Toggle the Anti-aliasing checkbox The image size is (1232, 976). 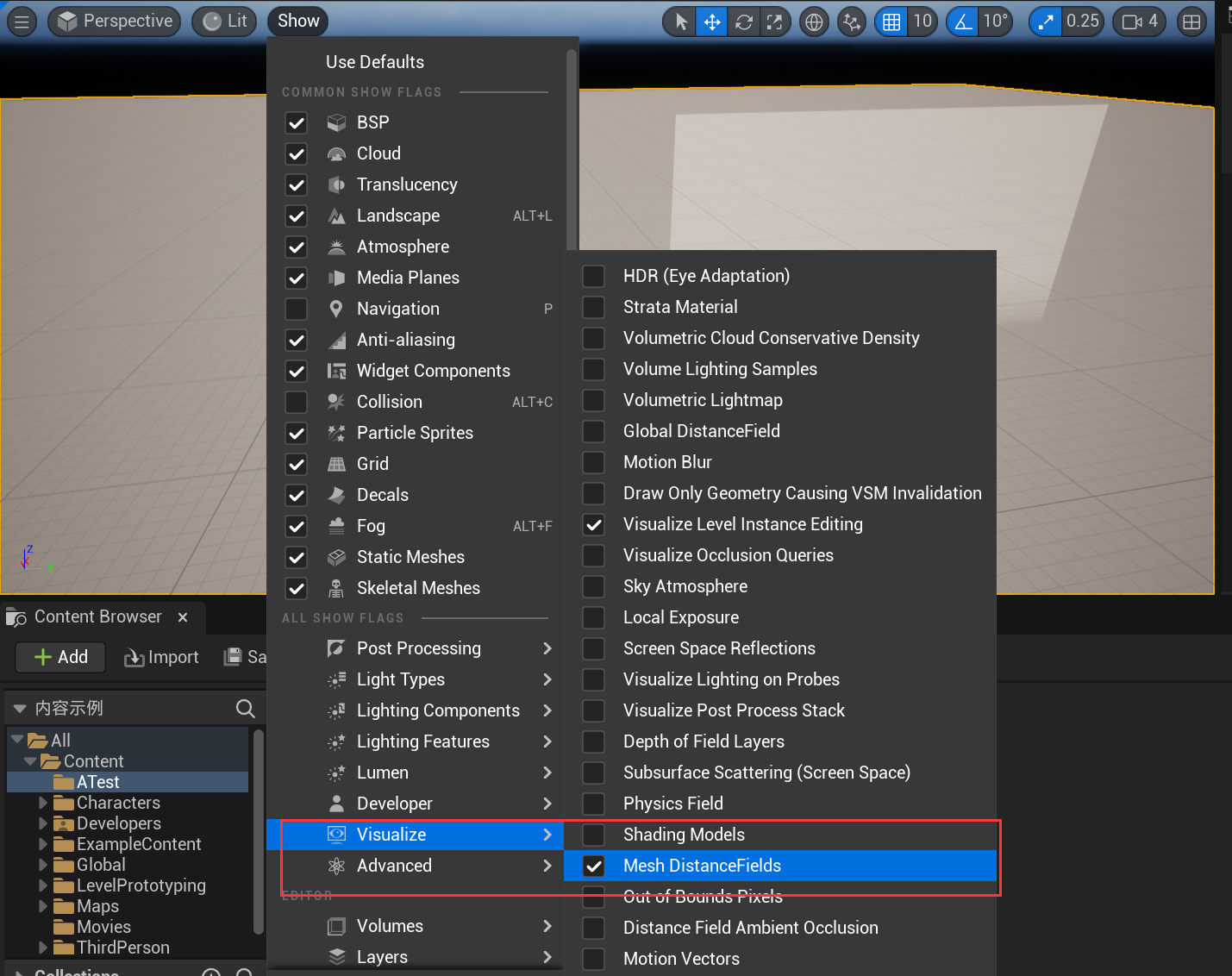pyautogui.click(x=297, y=340)
